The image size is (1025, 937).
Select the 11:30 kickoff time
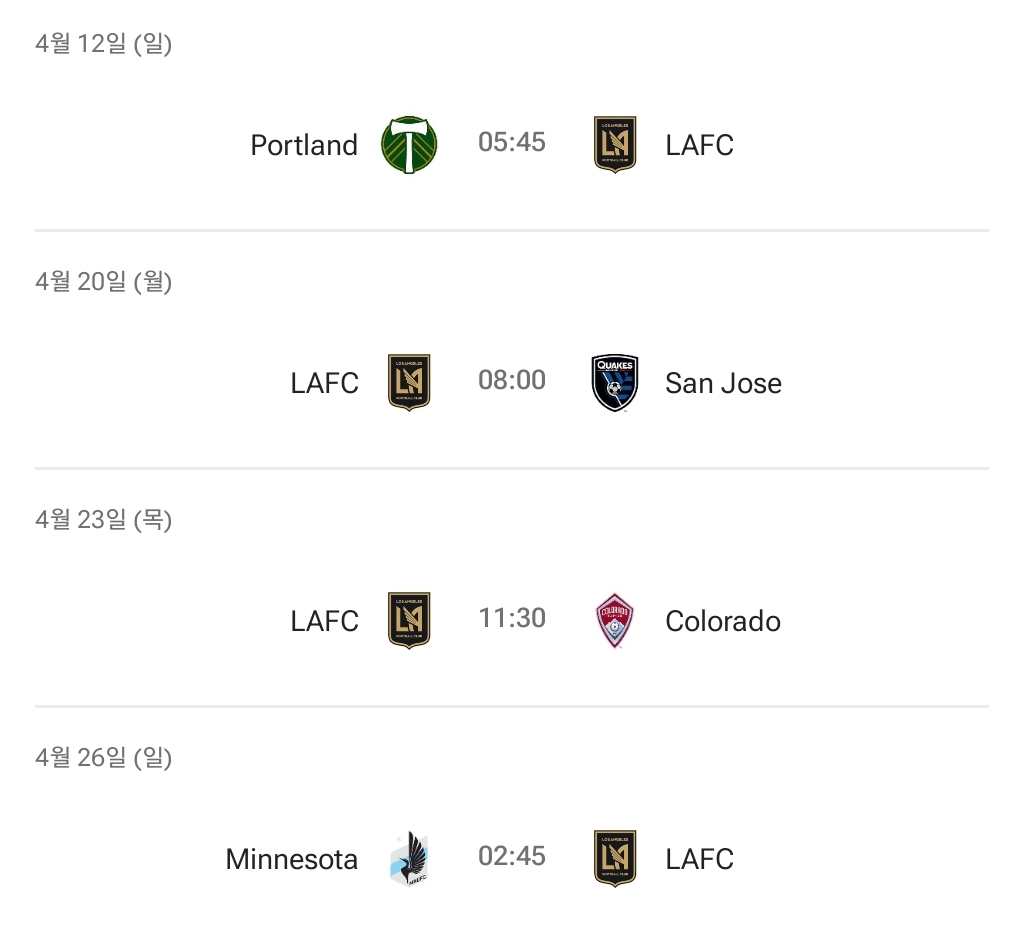(512, 618)
